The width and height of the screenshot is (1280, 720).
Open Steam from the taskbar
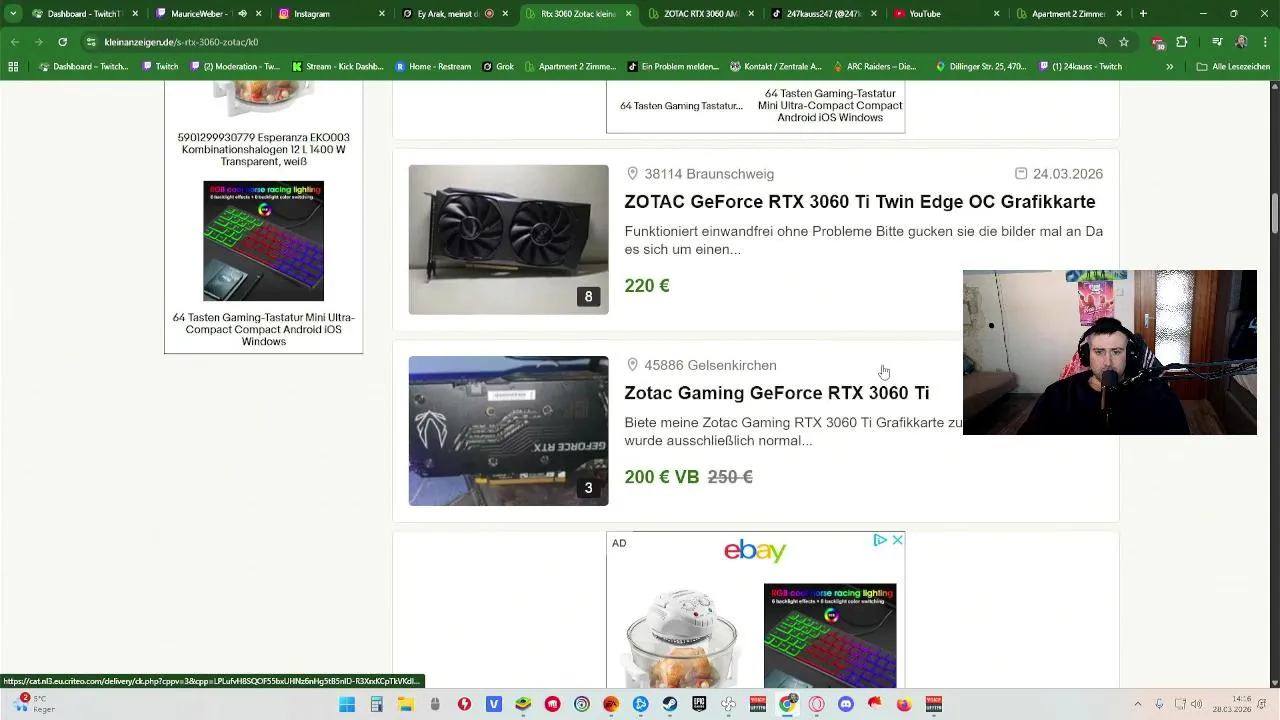tap(670, 704)
